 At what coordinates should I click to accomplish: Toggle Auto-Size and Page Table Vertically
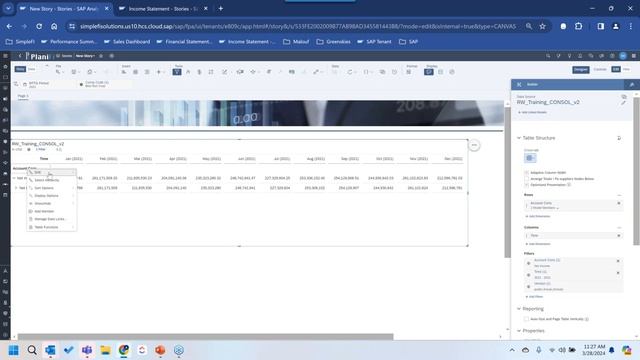click(x=526, y=319)
